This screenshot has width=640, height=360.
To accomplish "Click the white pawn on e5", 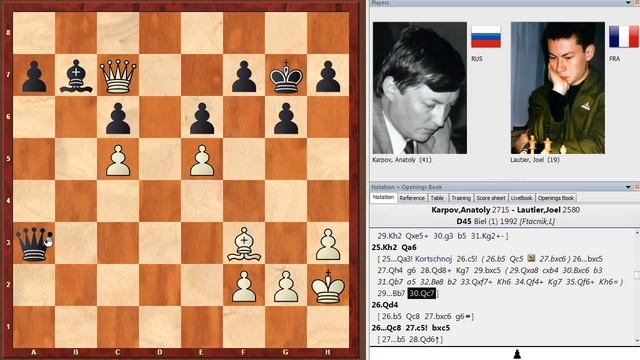I will pos(202,160).
